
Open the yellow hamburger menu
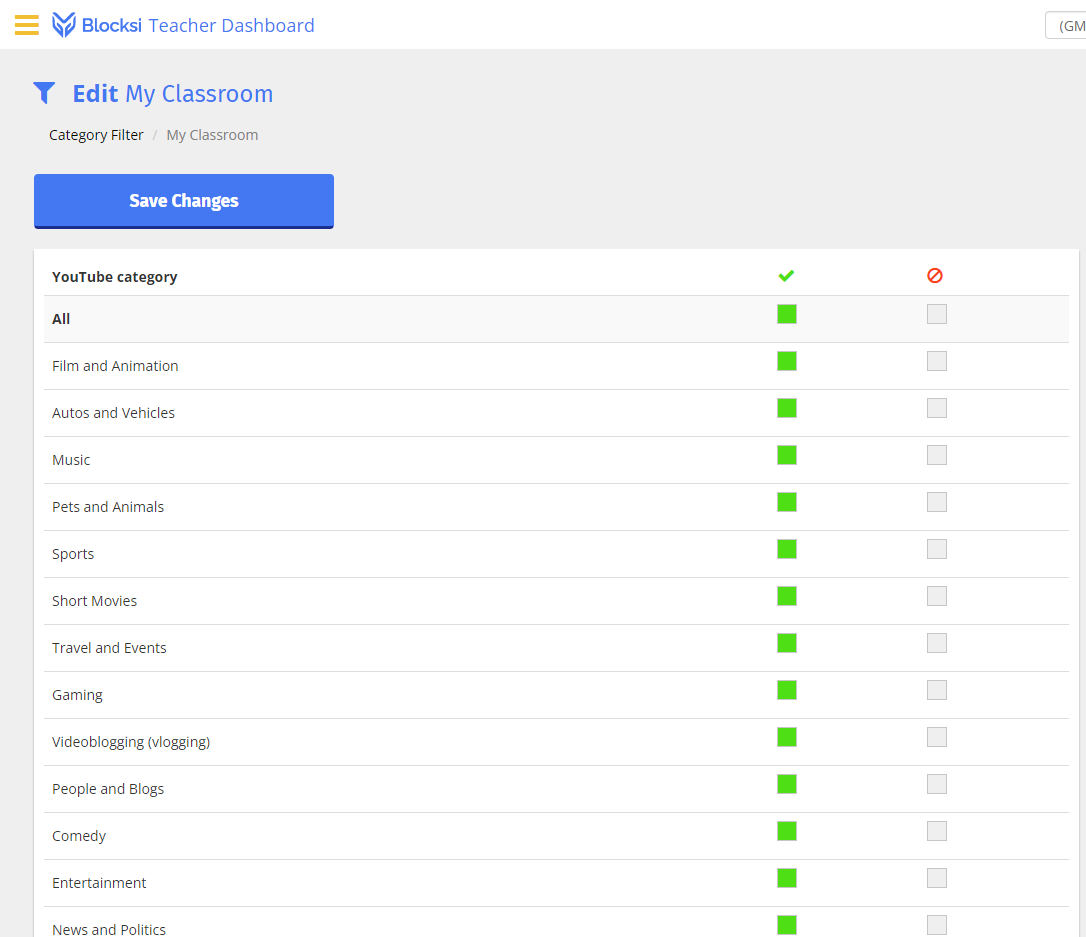click(27, 25)
